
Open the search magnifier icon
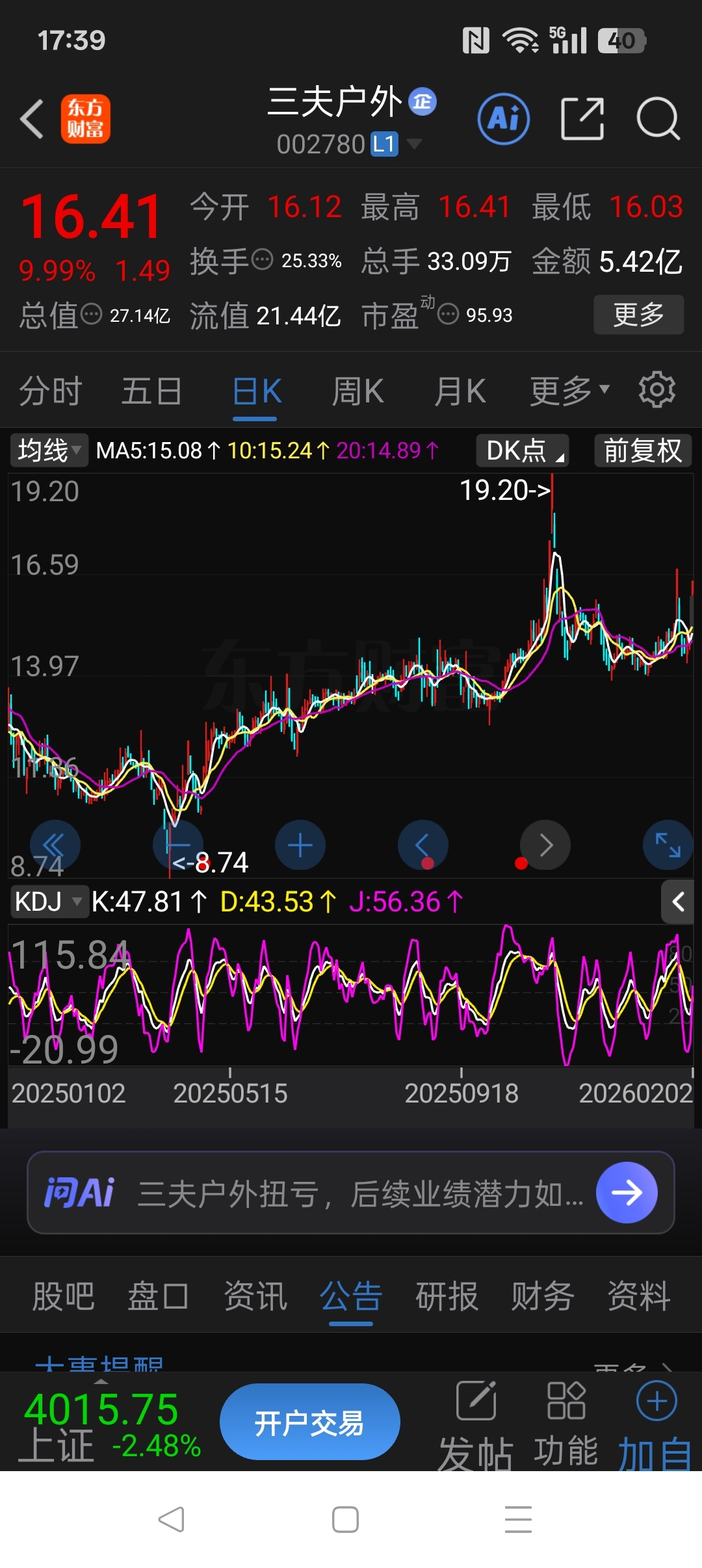(x=658, y=119)
